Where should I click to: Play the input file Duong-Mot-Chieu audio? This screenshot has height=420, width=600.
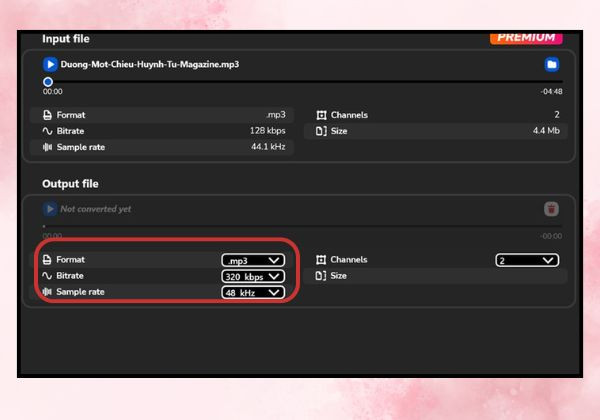(50, 64)
